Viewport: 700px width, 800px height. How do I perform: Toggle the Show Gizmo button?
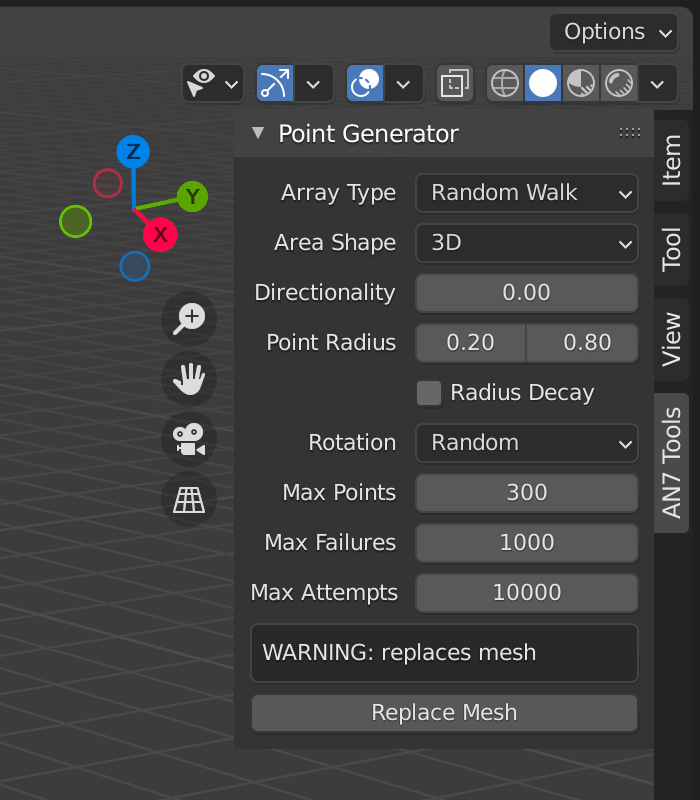[x=275, y=83]
